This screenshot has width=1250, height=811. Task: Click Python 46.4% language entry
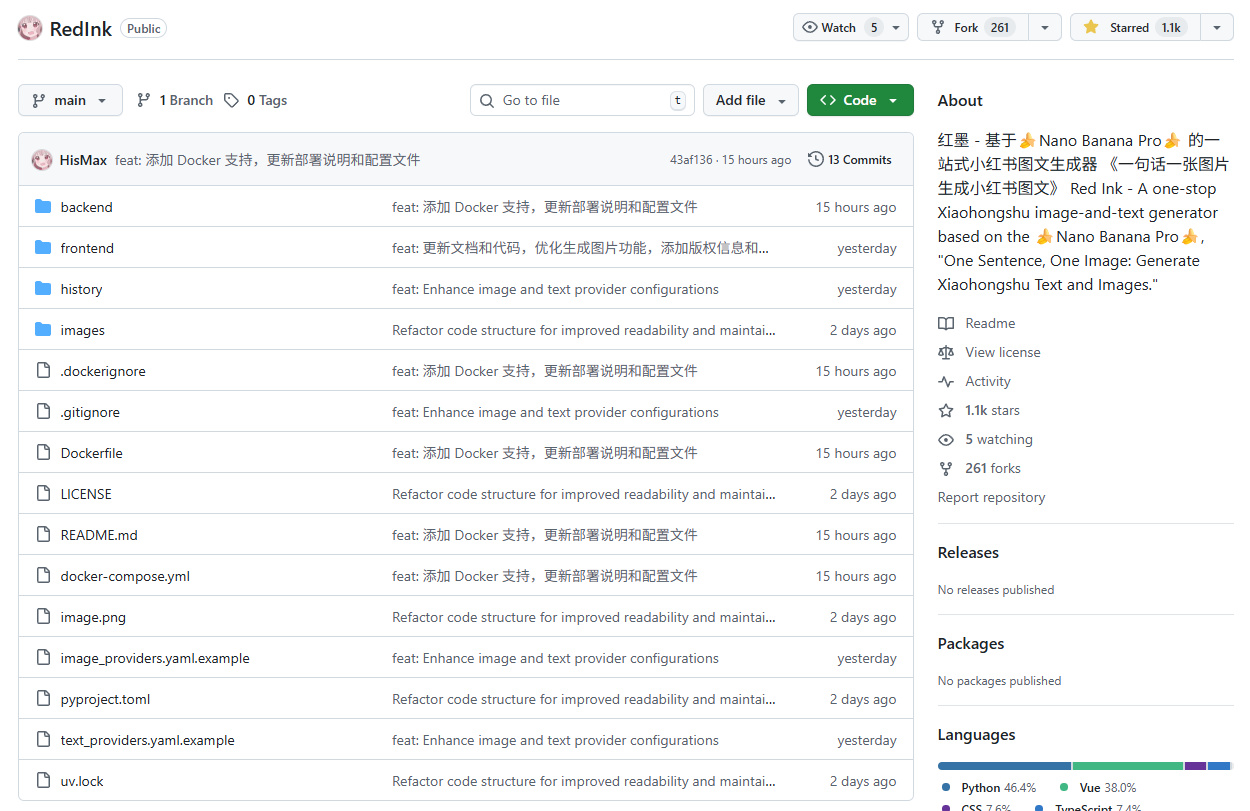click(x=989, y=788)
